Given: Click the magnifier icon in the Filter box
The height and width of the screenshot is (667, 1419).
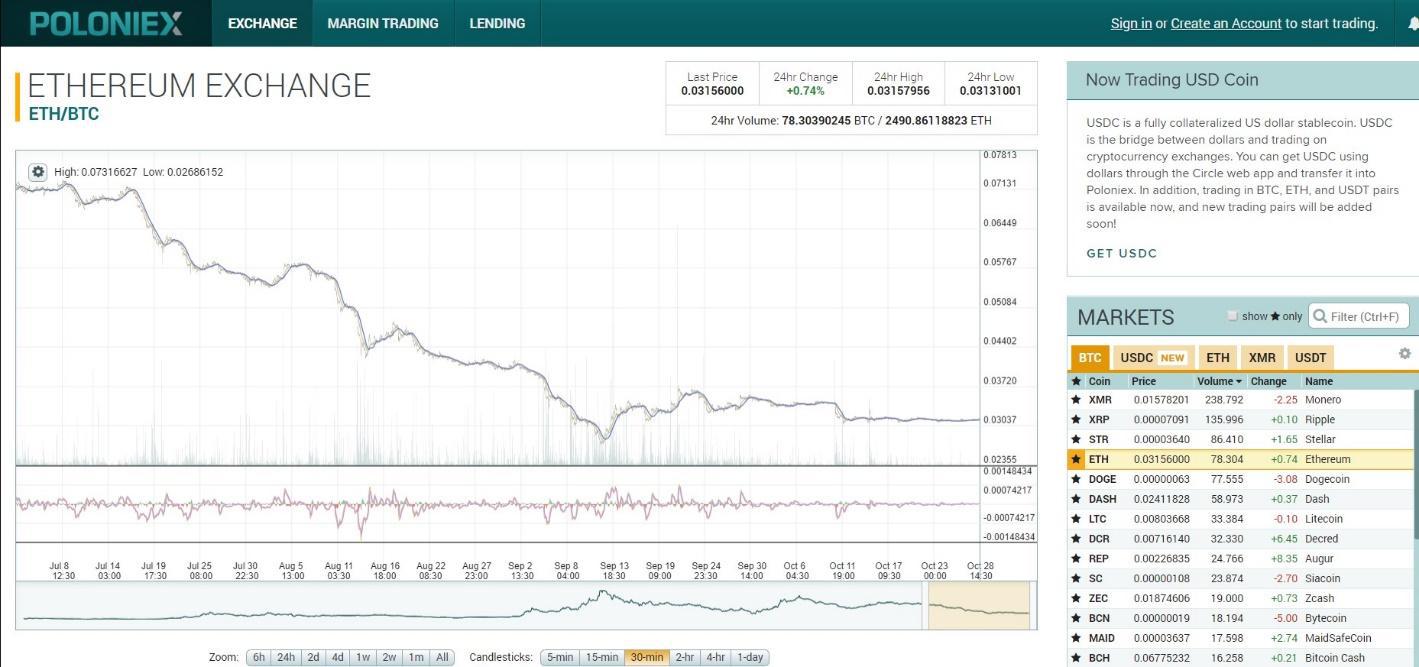Looking at the screenshot, I should click(1320, 317).
